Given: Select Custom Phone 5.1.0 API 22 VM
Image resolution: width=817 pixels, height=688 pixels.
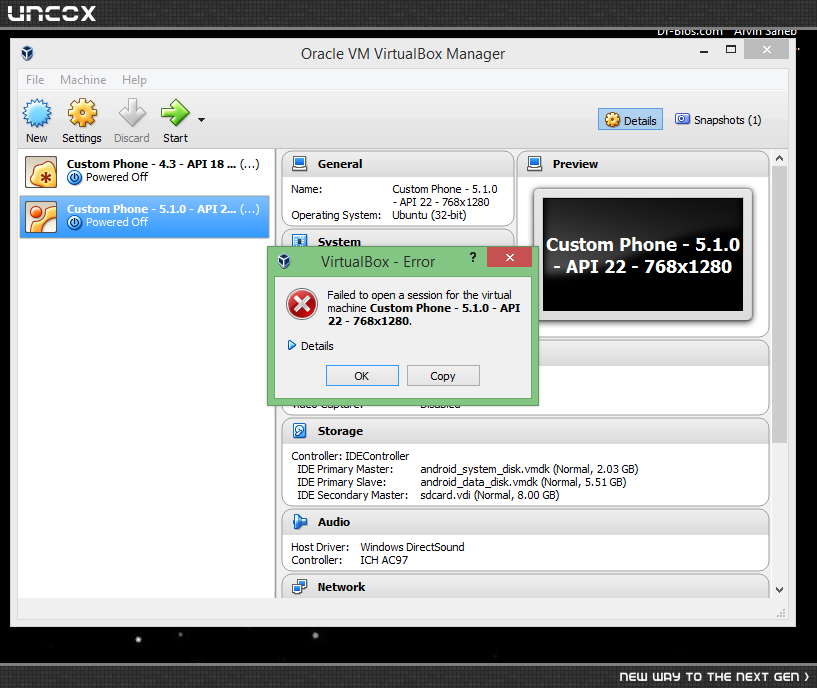Looking at the screenshot, I should (x=144, y=216).
